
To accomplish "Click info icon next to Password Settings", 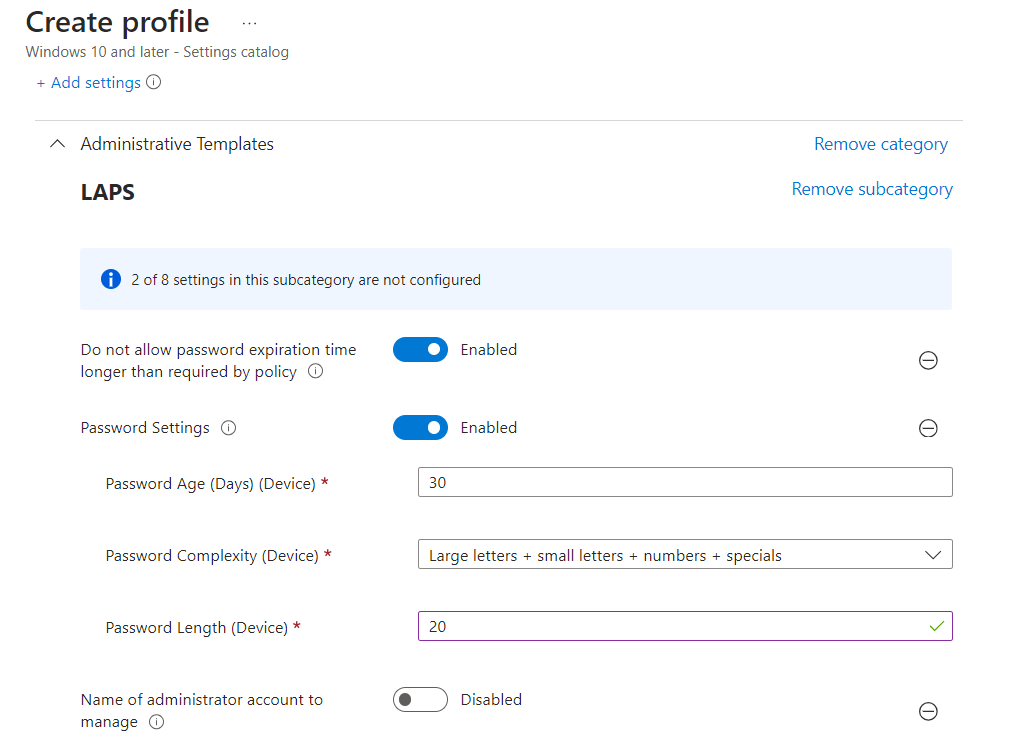I will pyautogui.click(x=228, y=428).
